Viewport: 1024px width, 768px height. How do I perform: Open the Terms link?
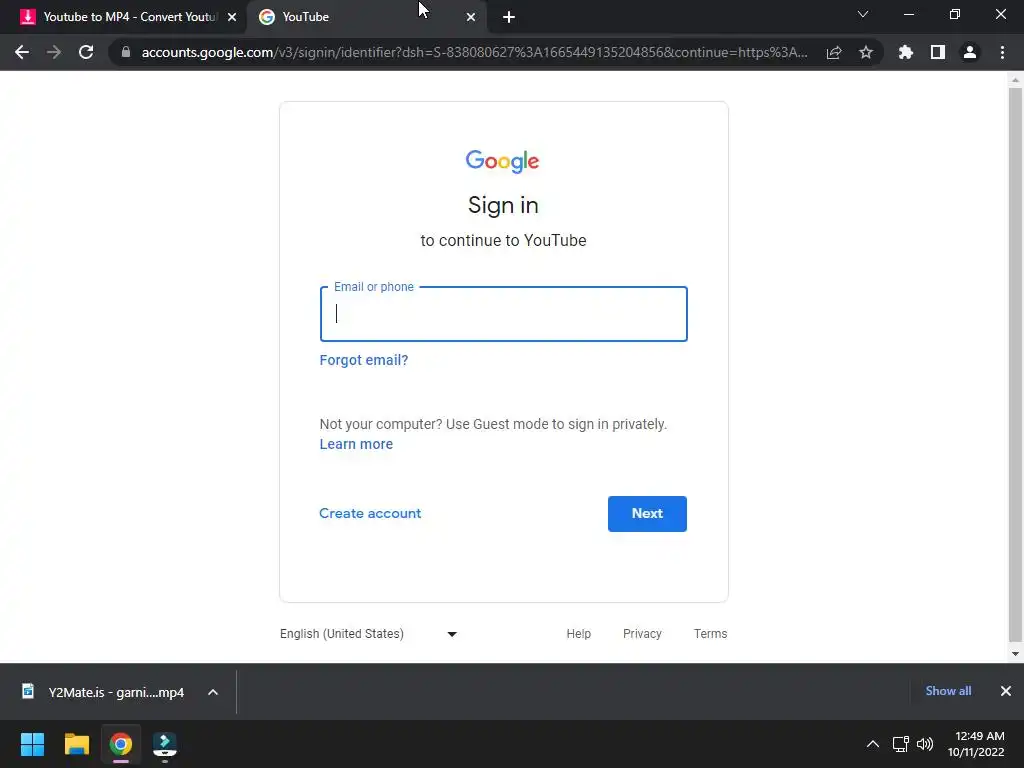[x=711, y=633]
